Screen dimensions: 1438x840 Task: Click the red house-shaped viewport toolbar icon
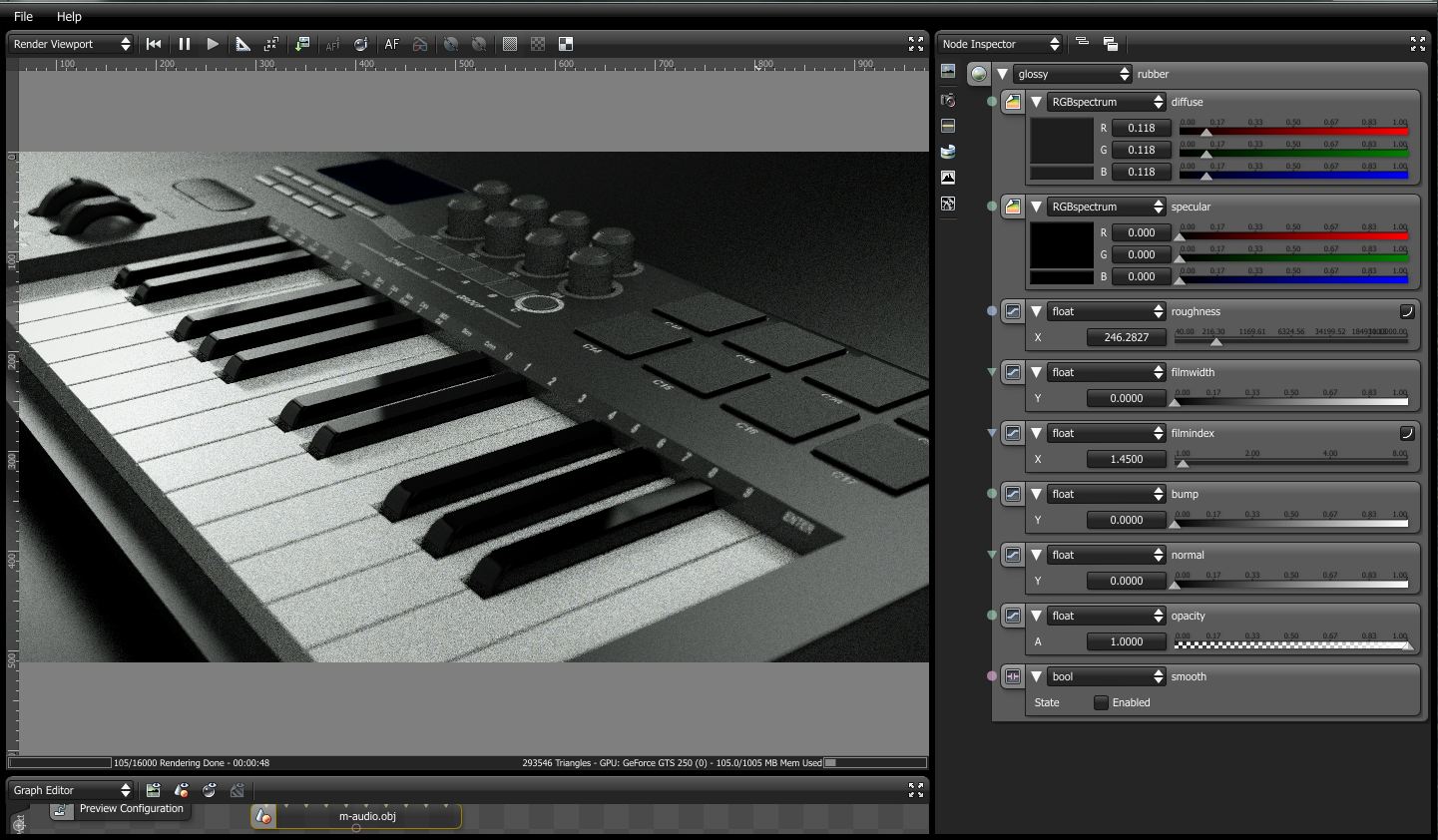tap(420, 44)
